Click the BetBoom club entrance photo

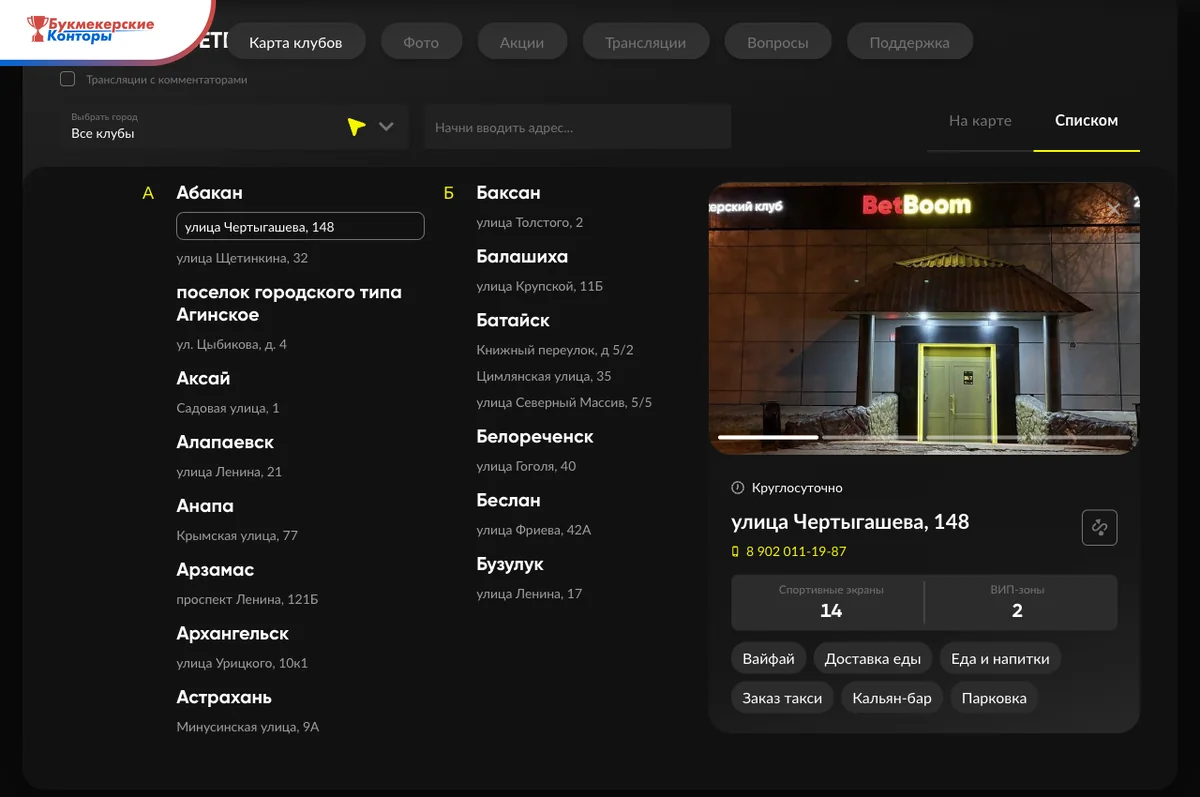click(924, 318)
